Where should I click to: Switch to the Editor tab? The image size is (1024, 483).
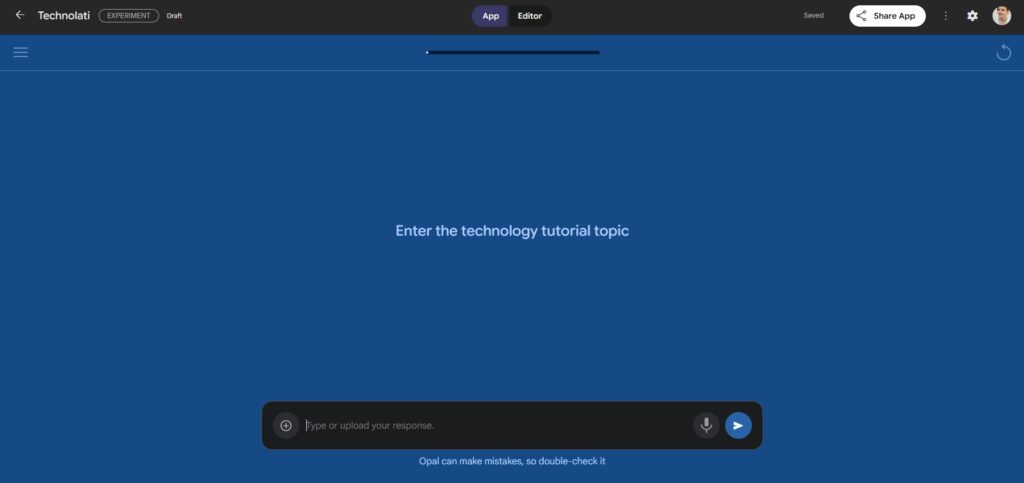(530, 16)
